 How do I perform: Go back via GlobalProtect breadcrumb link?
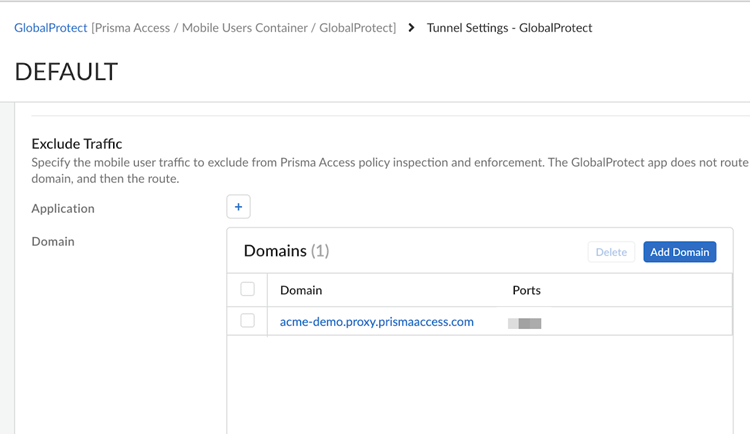(51, 28)
